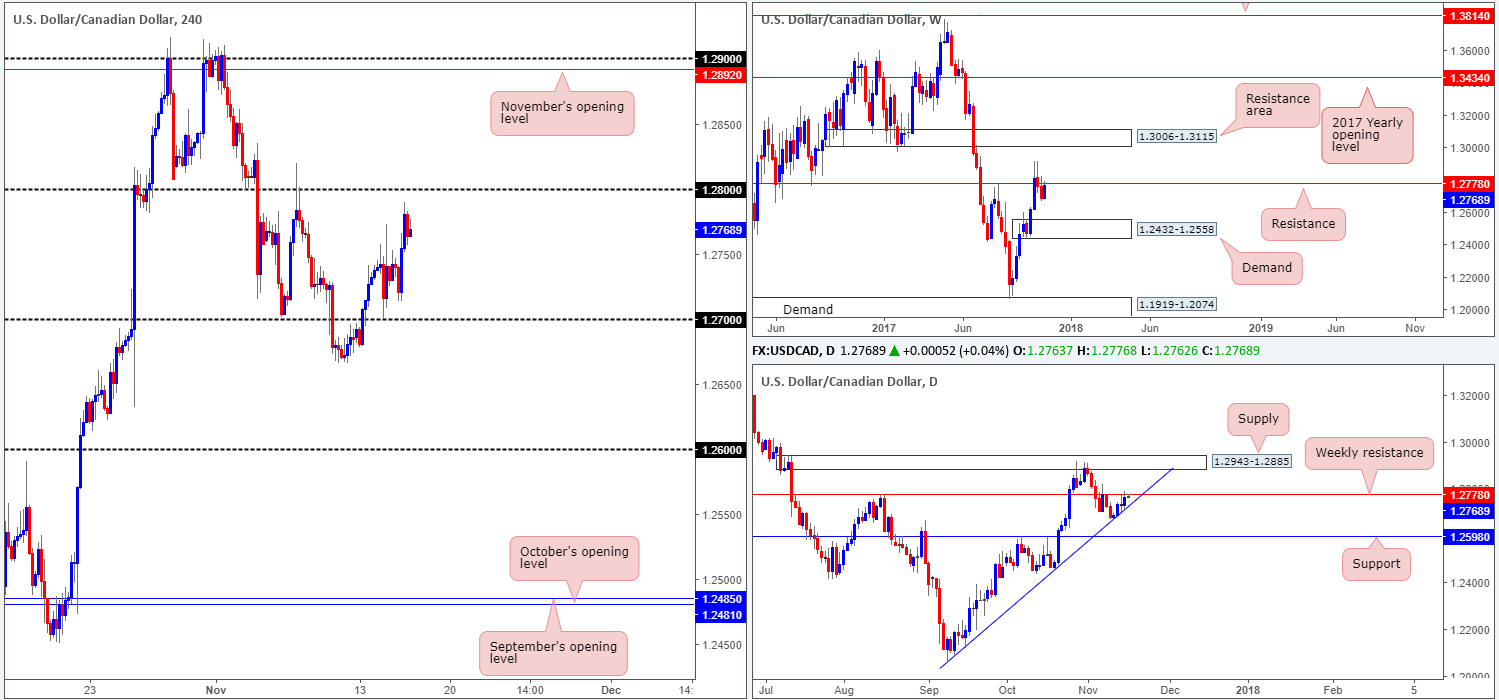Select the "October's opening level" annotation
This screenshot has height=700, width=1499.
[574, 558]
